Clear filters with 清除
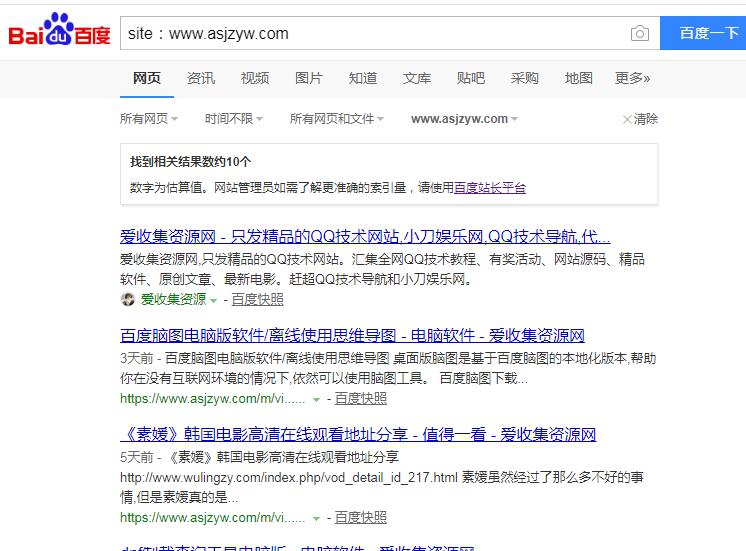 [x=640, y=118]
